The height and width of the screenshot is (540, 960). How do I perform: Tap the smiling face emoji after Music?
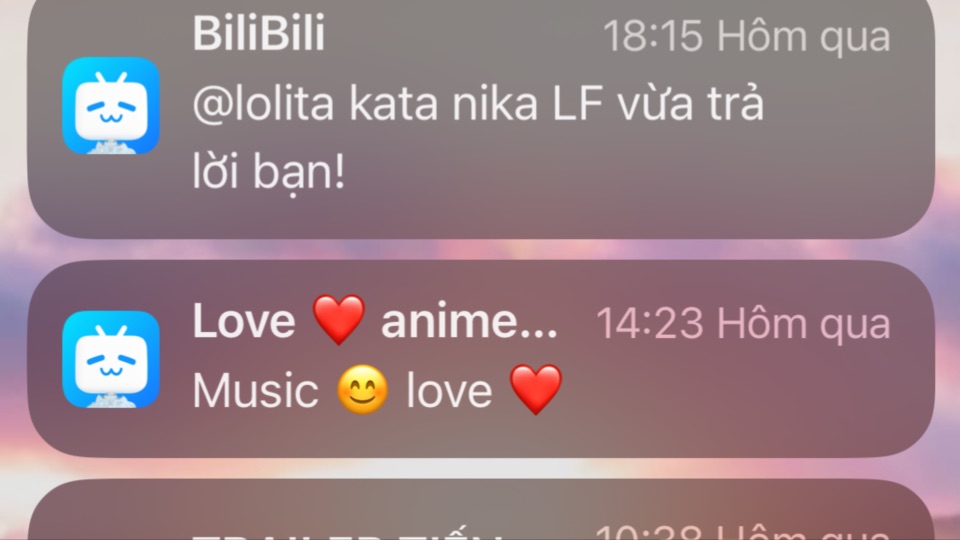[x=362, y=390]
